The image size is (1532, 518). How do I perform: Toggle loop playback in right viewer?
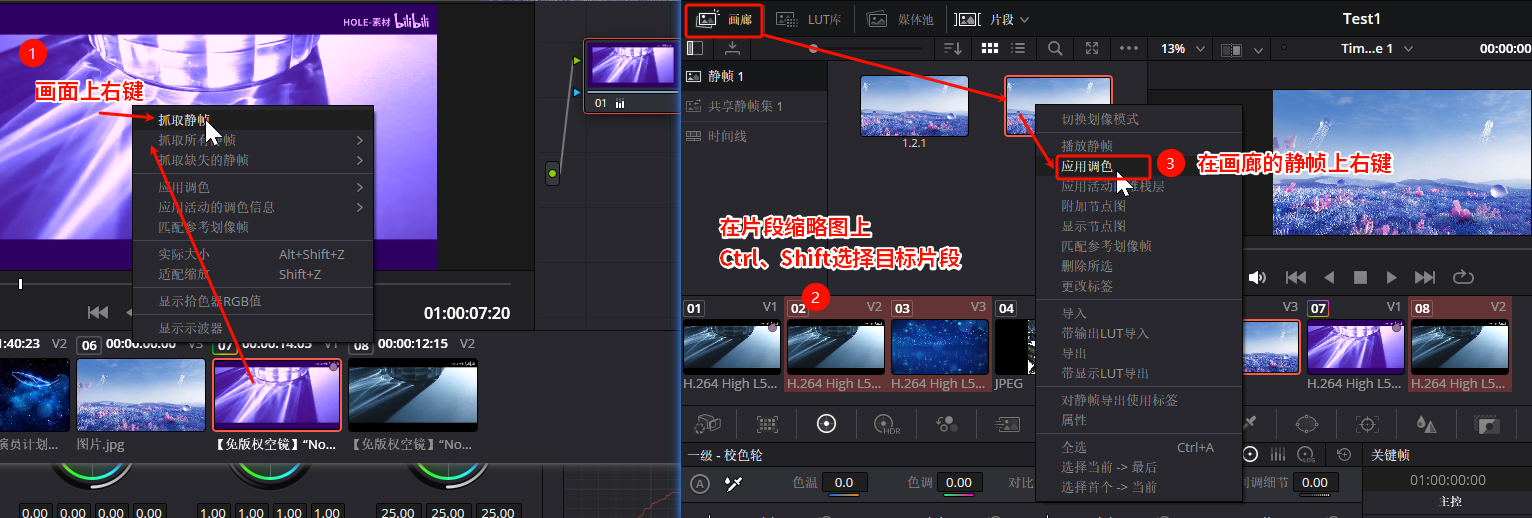point(1463,277)
